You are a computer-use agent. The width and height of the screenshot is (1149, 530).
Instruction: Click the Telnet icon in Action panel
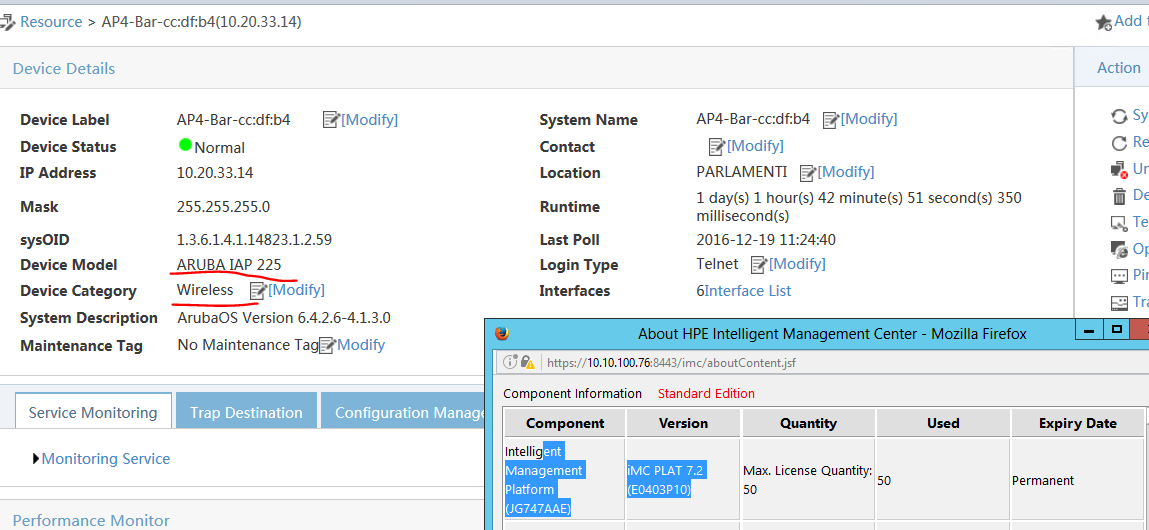pyautogui.click(x=1119, y=223)
